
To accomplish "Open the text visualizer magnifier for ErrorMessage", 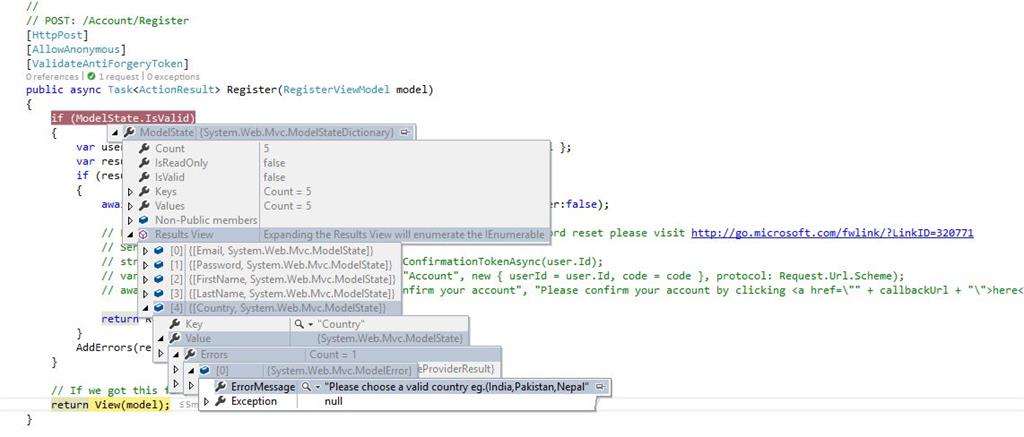I will click(x=306, y=387).
